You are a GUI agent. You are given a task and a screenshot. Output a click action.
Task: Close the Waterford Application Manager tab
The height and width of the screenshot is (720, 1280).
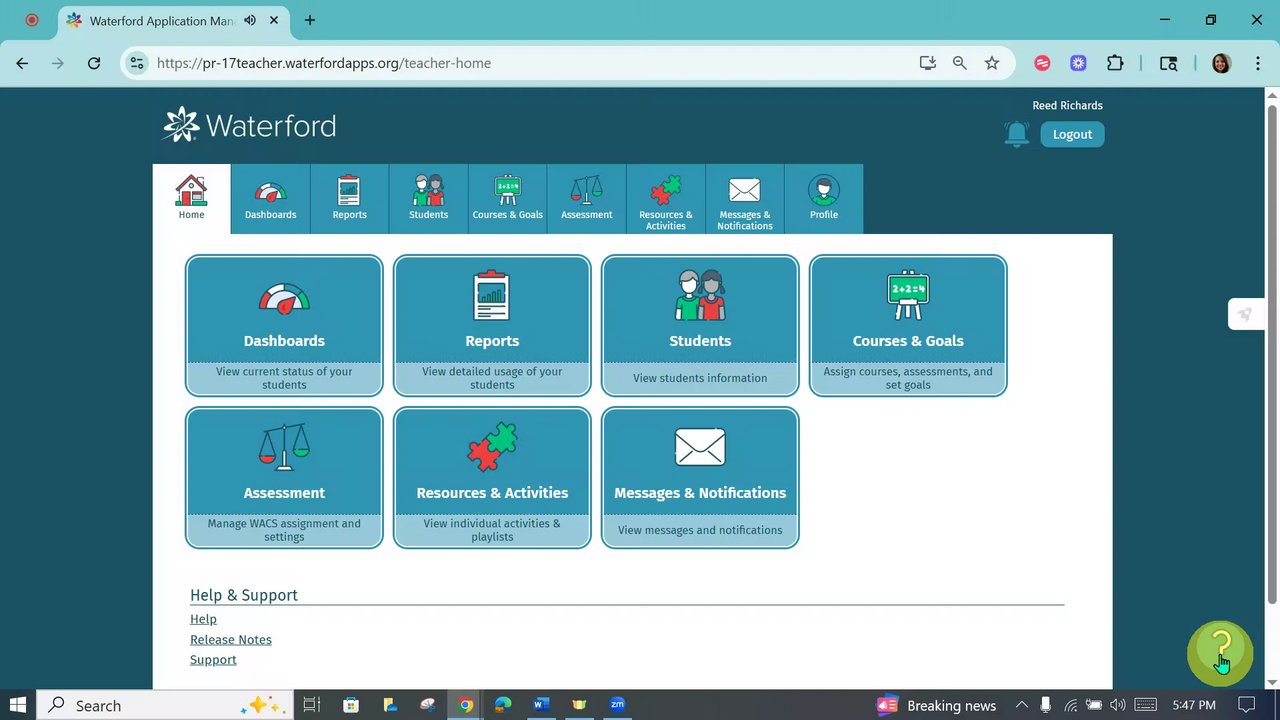pos(274,20)
